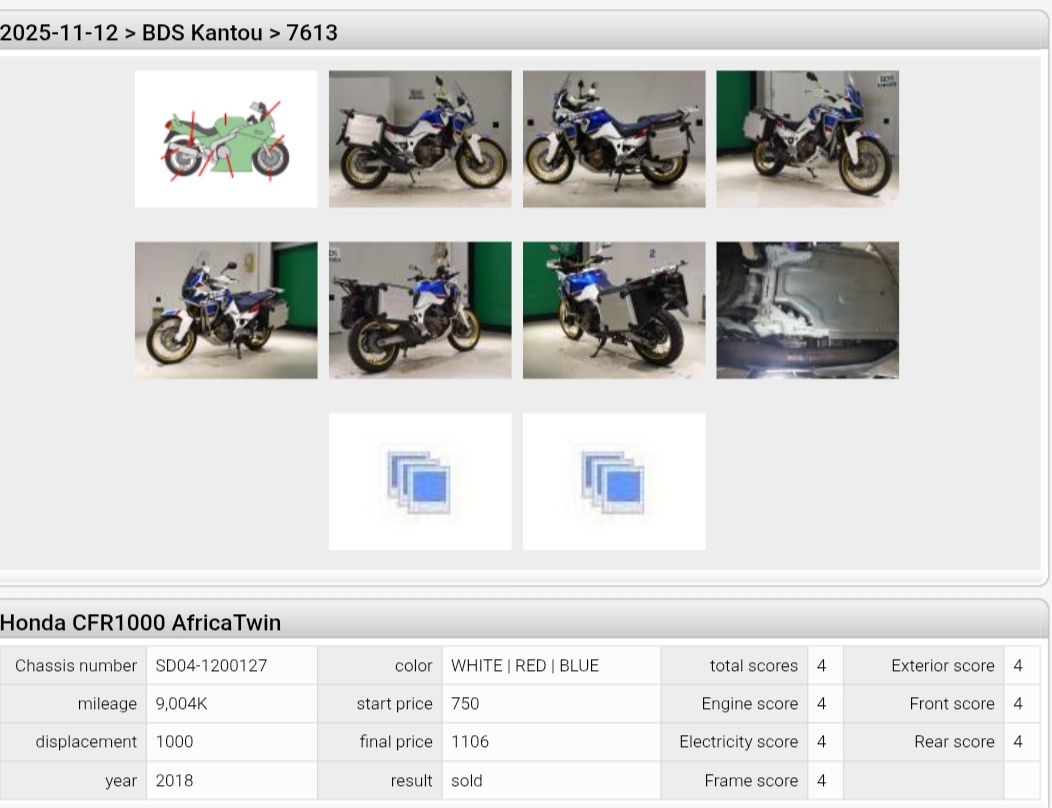Click the left image placeholder icon
Image resolution: width=1052 pixels, height=808 pixels.
coord(419,481)
